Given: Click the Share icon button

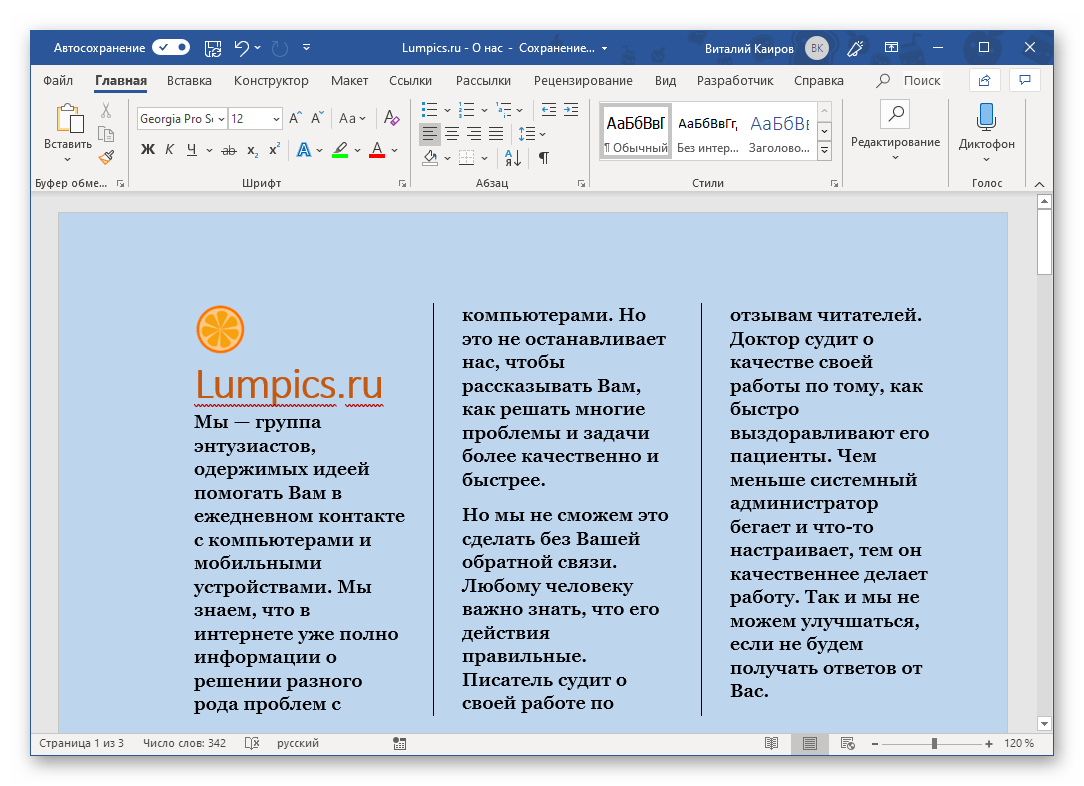Looking at the screenshot, I should (984, 80).
